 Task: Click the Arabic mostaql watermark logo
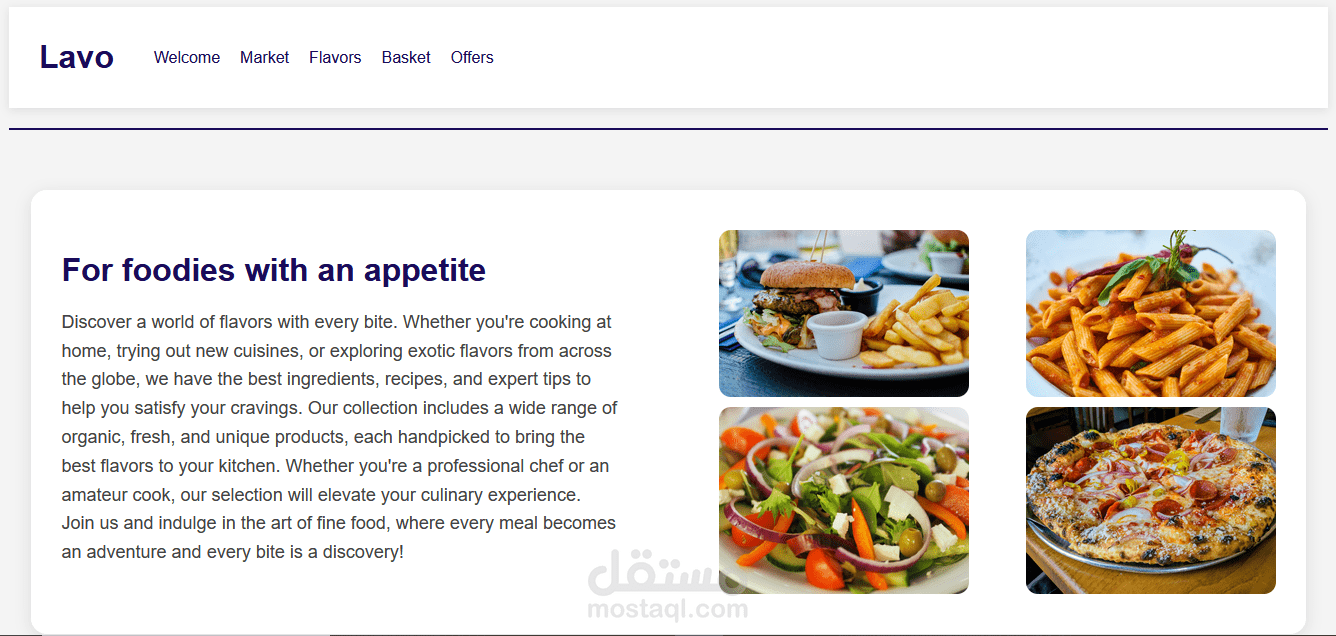click(668, 570)
